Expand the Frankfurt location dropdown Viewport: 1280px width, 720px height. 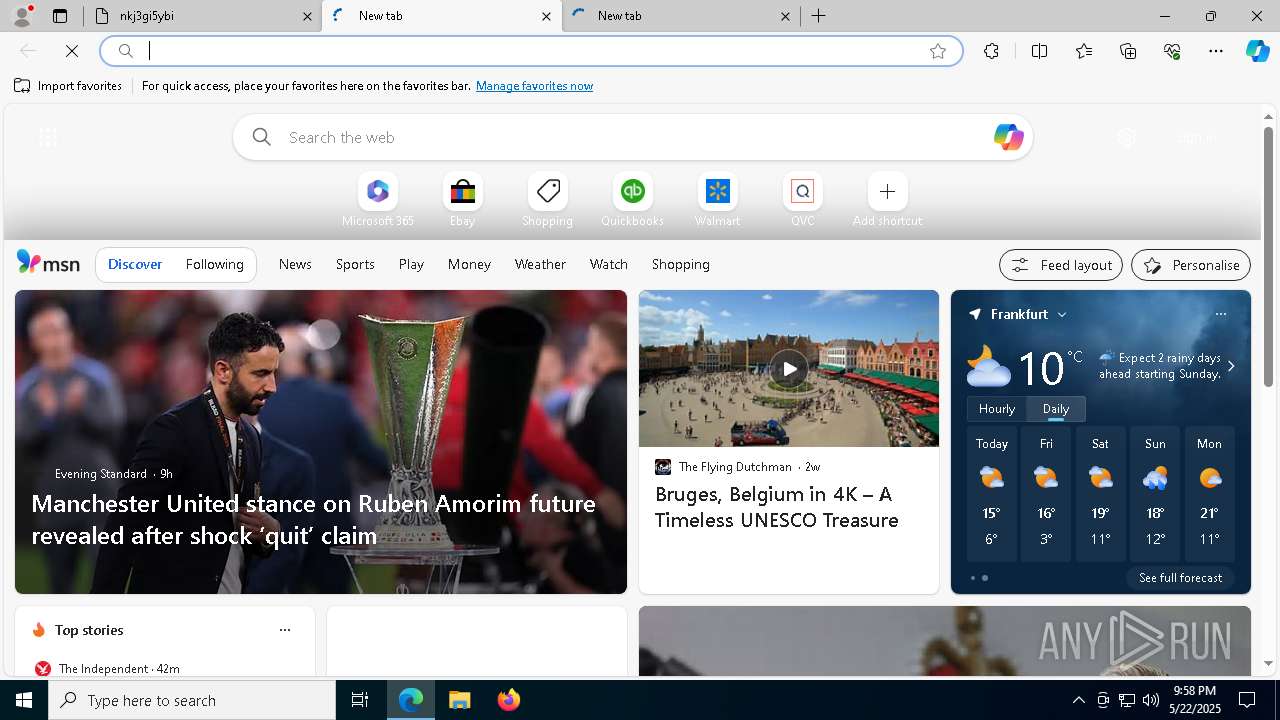click(1062, 314)
